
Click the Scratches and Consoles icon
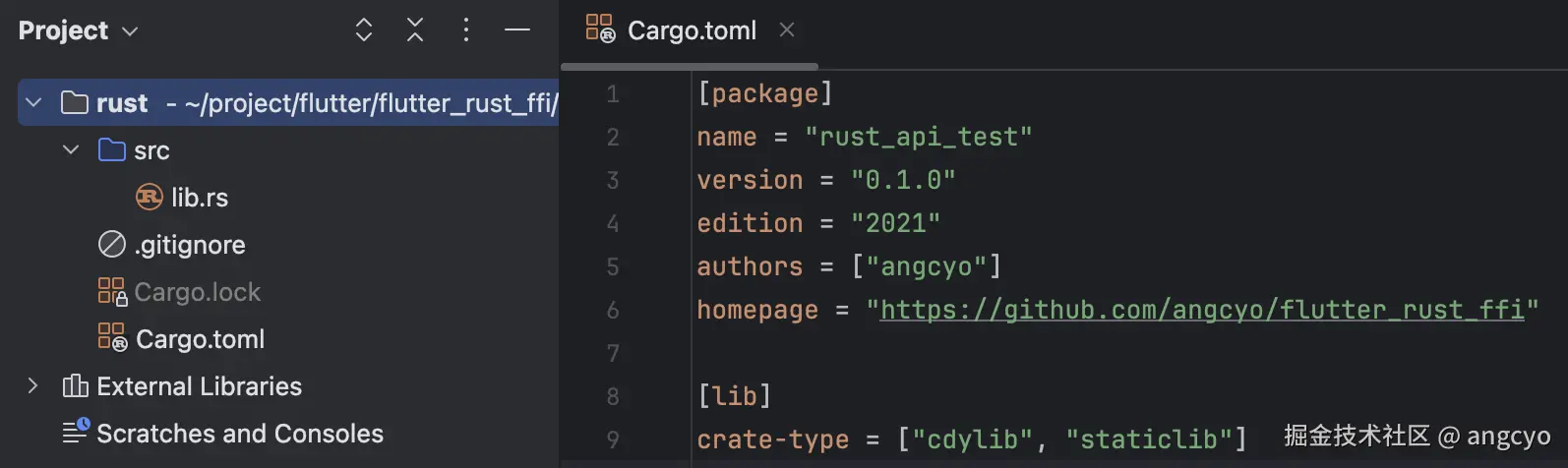click(x=76, y=432)
